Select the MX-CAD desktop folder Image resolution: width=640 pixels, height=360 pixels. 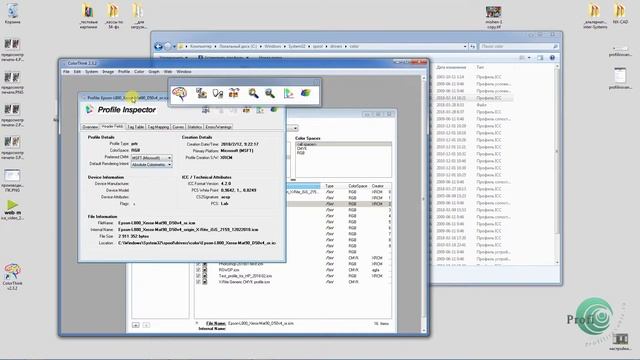pos(620,14)
